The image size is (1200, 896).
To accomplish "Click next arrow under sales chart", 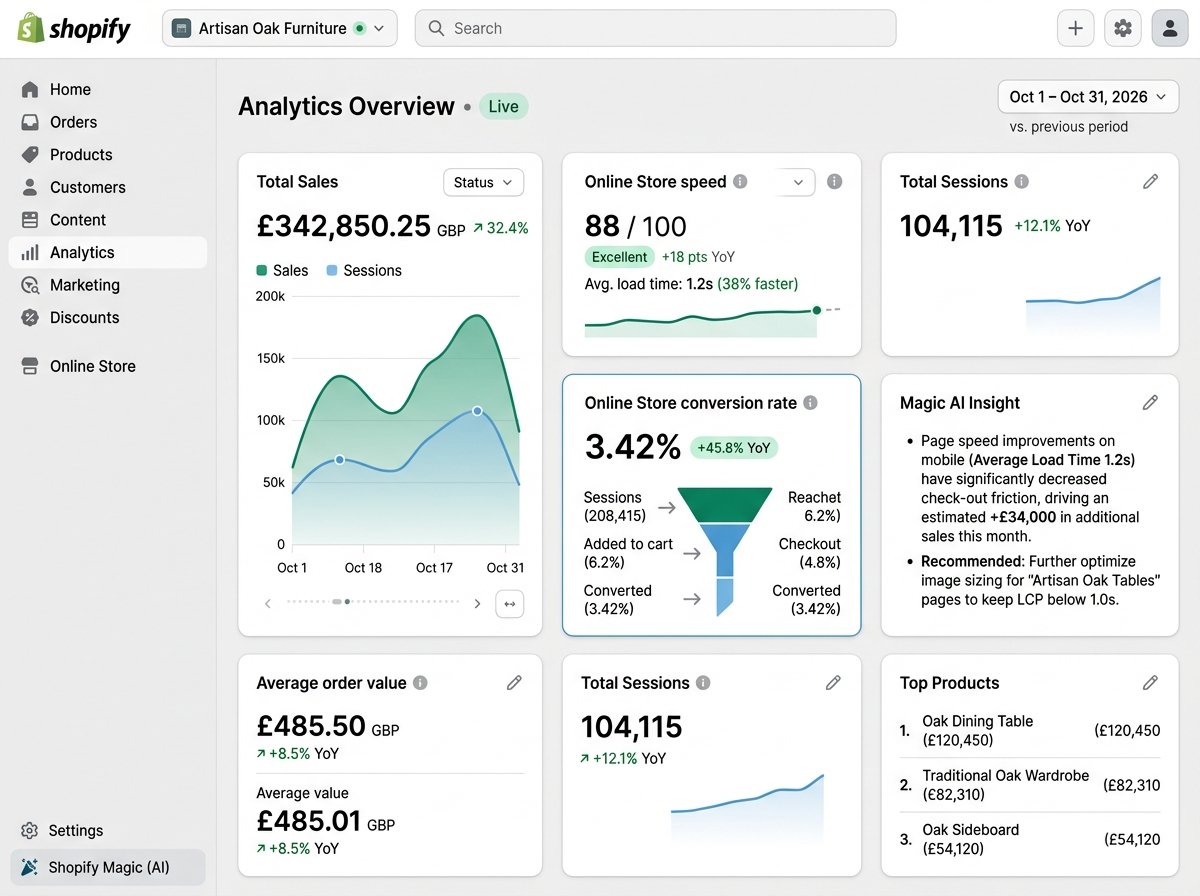I will click(x=477, y=603).
